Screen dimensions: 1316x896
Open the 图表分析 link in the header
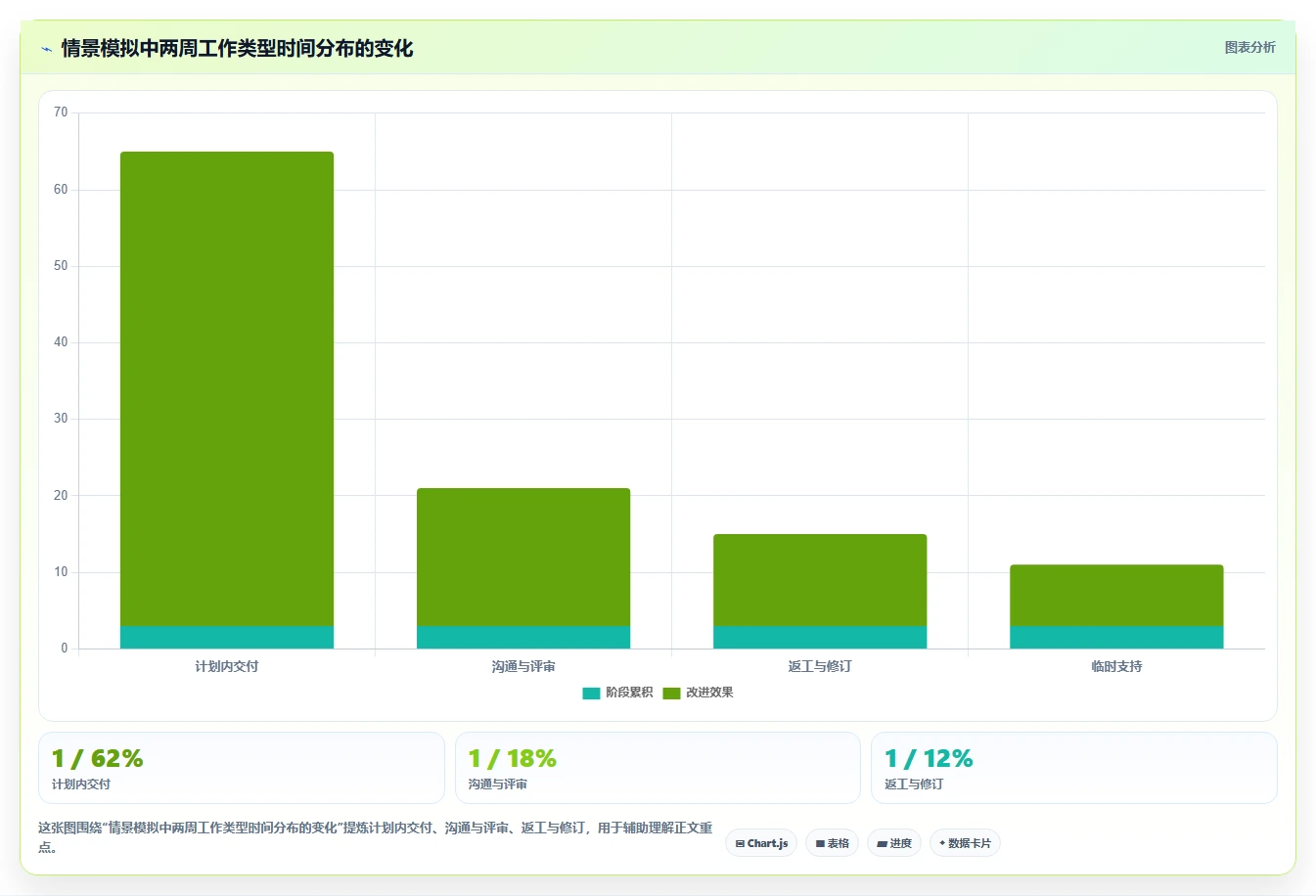[x=1249, y=47]
